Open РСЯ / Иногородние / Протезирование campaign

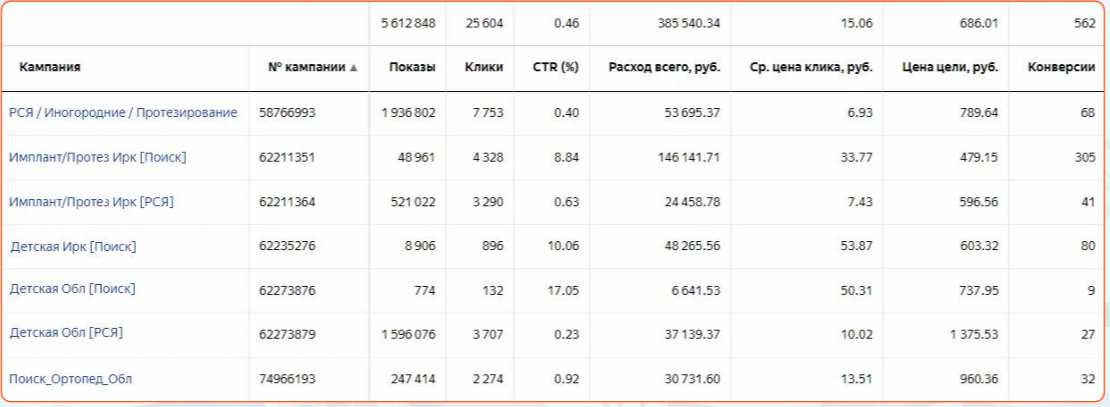click(x=123, y=113)
